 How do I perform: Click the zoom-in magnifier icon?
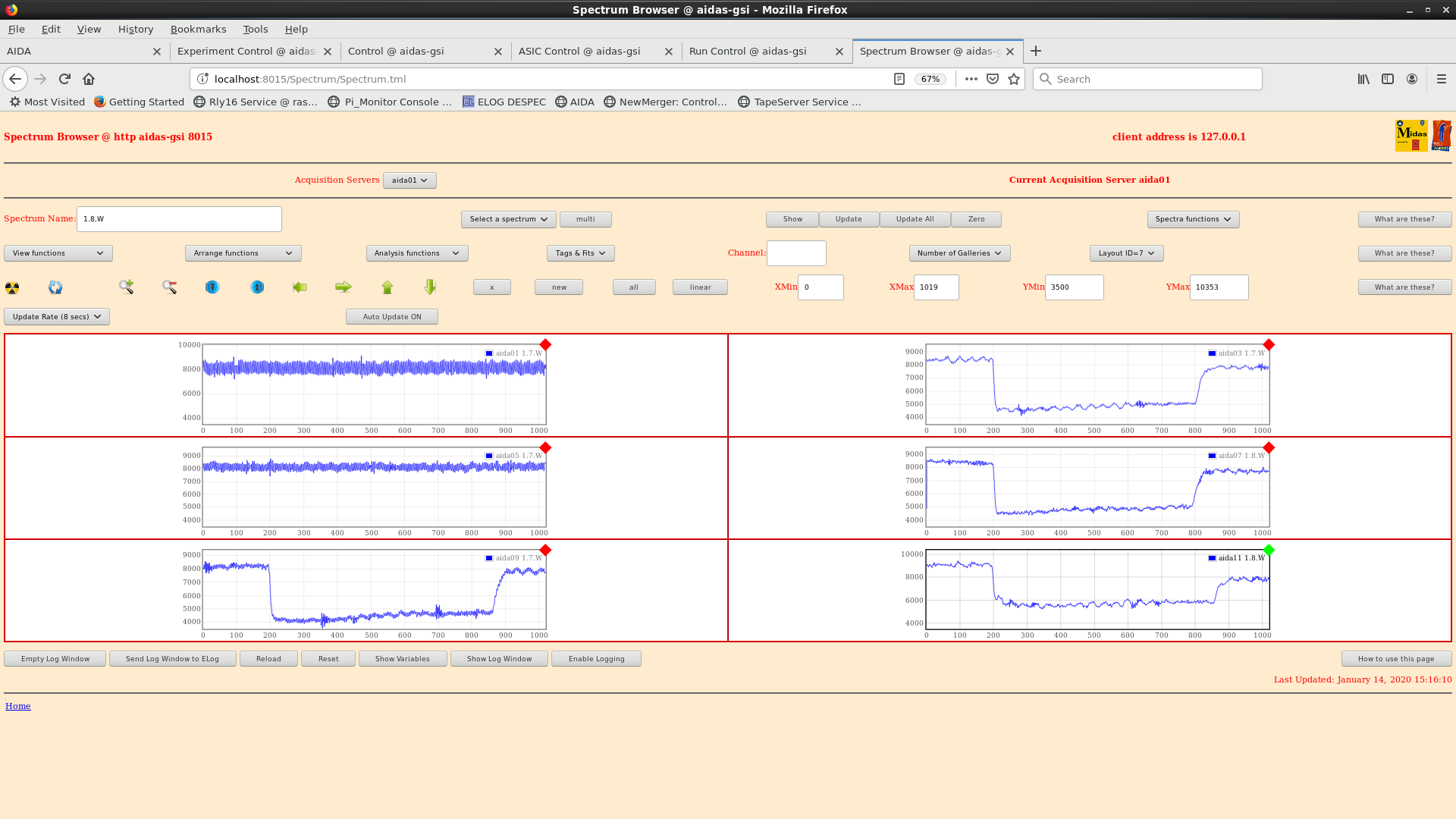click(127, 287)
